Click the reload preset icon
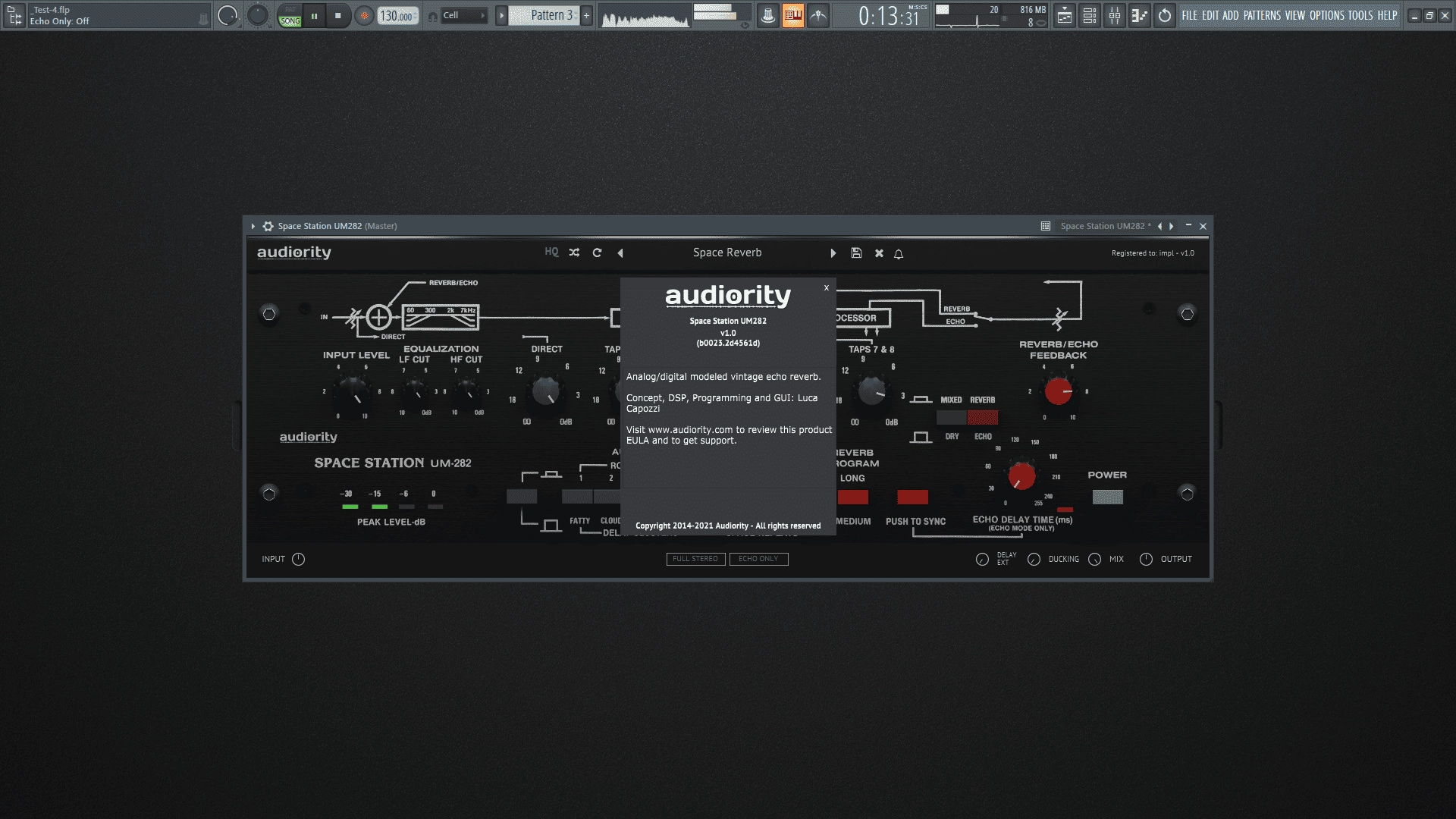 597,253
